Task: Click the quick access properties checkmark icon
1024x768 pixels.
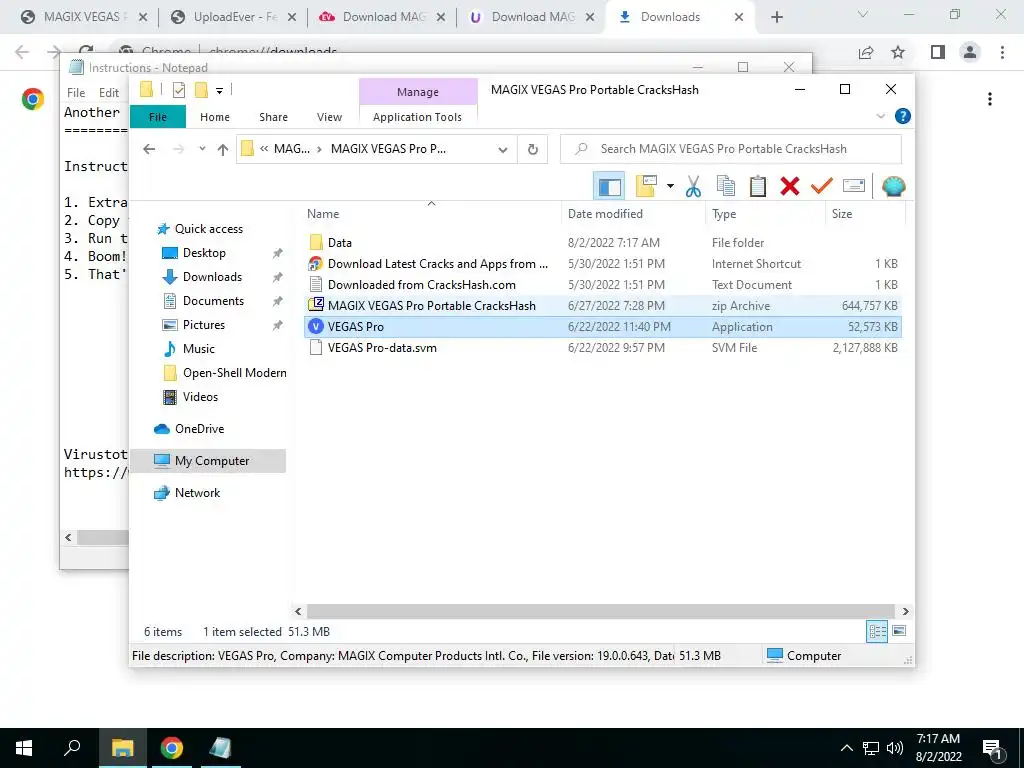Action: (x=178, y=90)
